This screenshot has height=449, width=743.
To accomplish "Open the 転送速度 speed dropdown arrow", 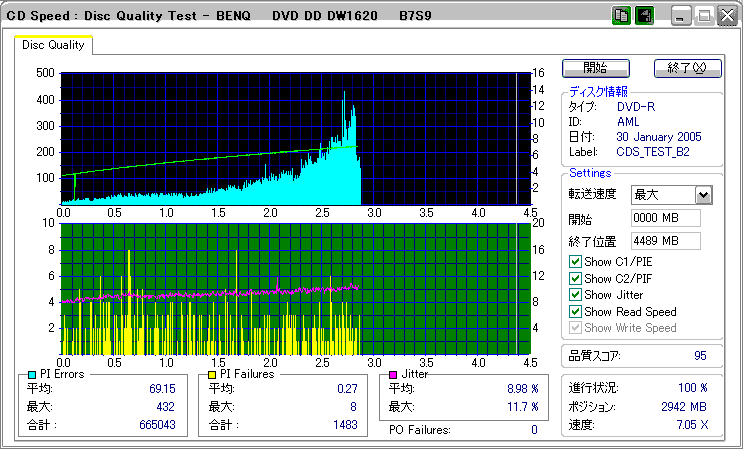I will pos(704,195).
